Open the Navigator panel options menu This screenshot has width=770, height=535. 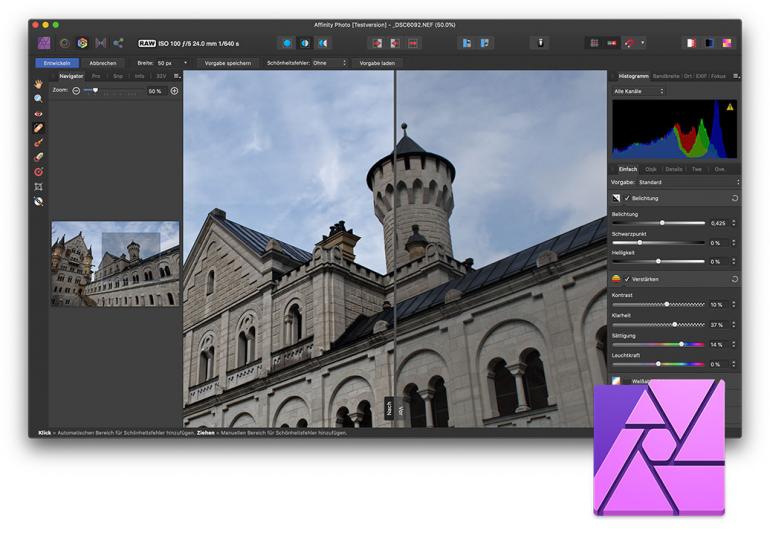tap(177, 76)
